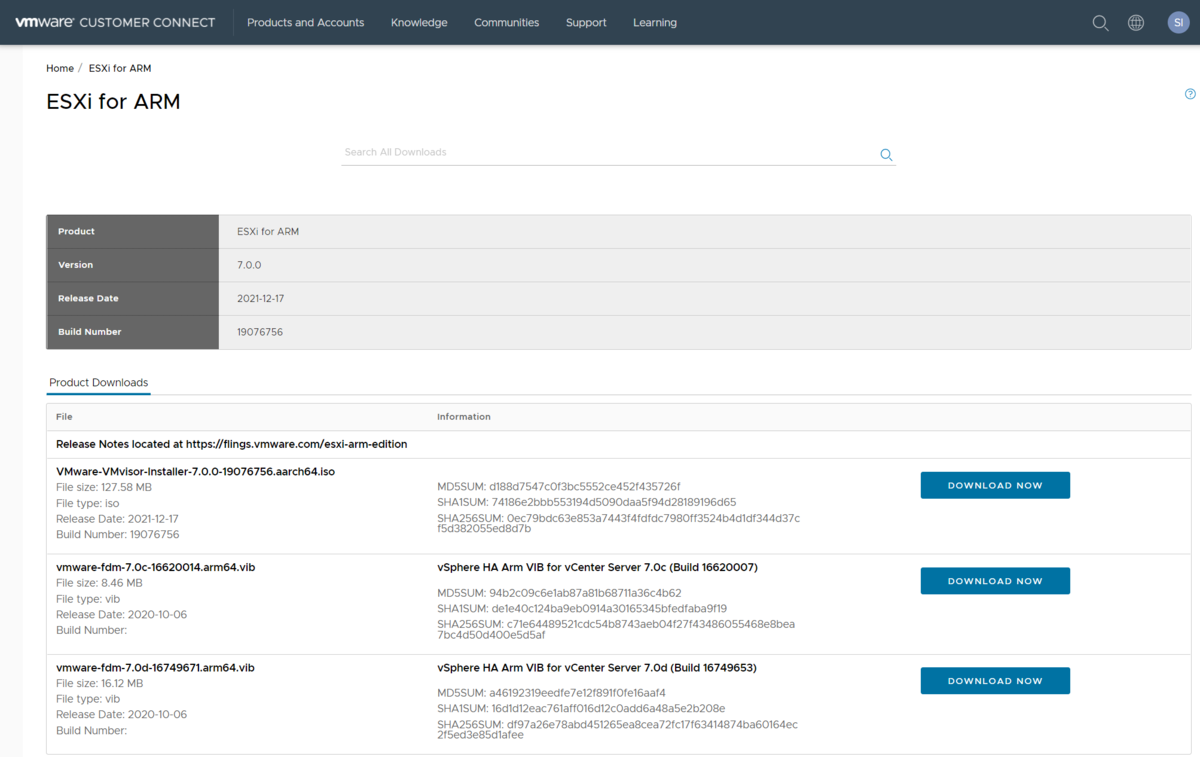Open the header search magnifier icon

coord(1100,23)
